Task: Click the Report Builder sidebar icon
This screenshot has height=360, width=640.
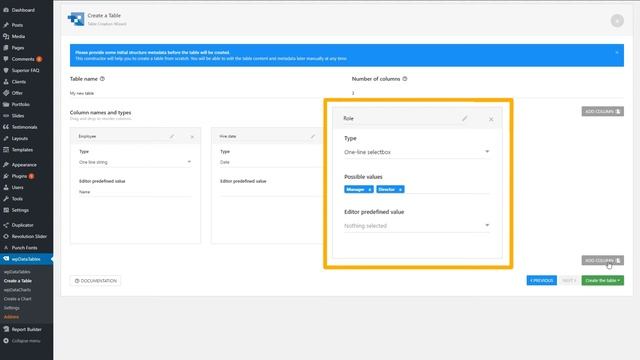Action: pyautogui.click(x=6, y=329)
